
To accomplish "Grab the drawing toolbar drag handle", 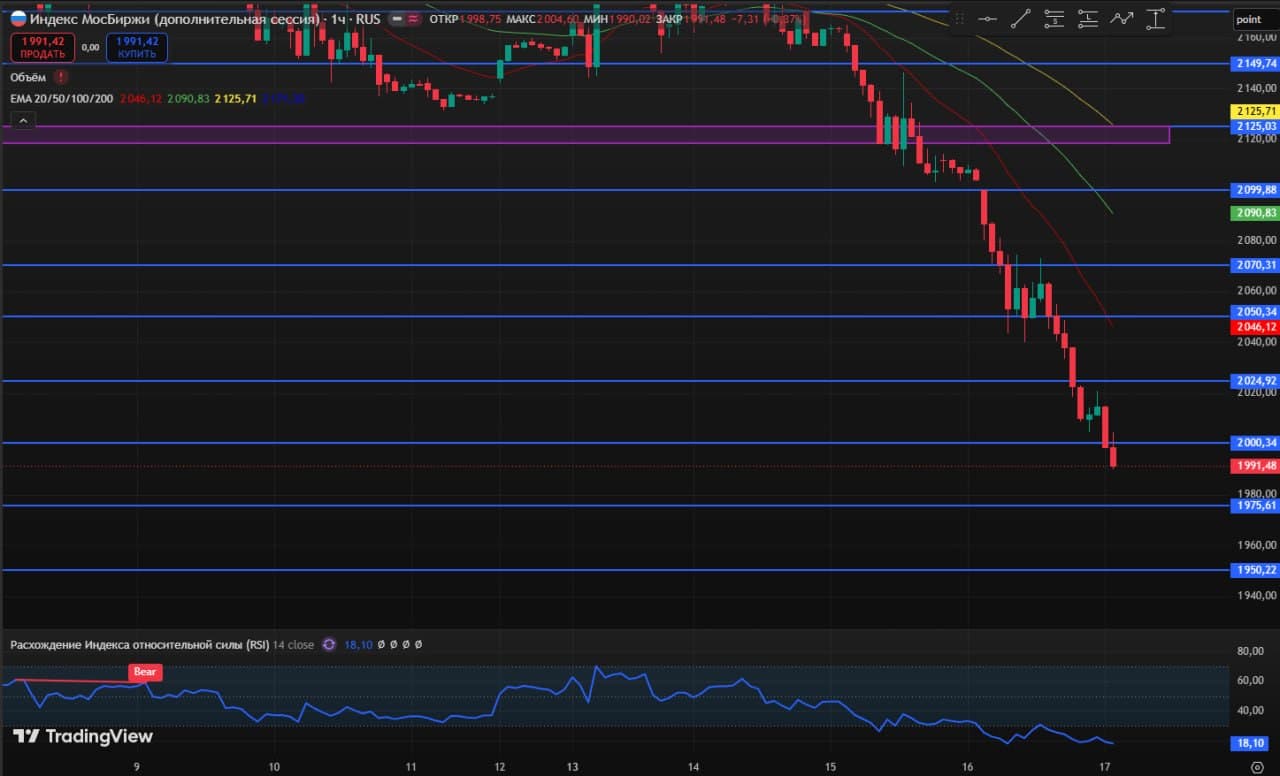I will [x=959, y=18].
